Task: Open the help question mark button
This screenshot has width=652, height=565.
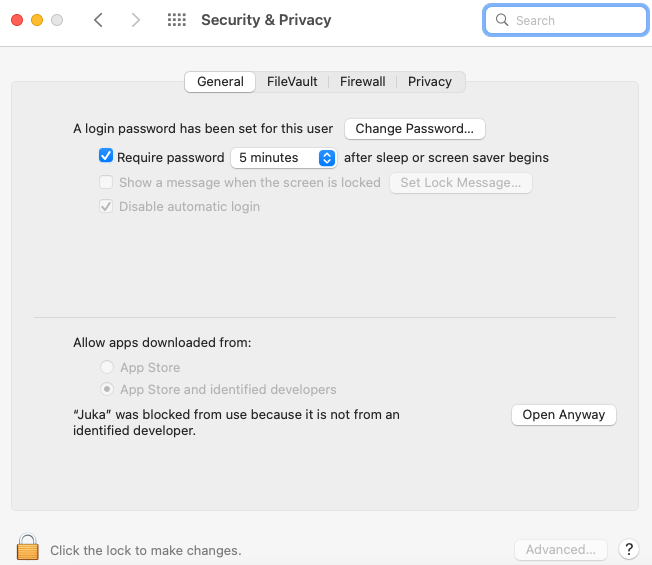Action: pyautogui.click(x=628, y=549)
